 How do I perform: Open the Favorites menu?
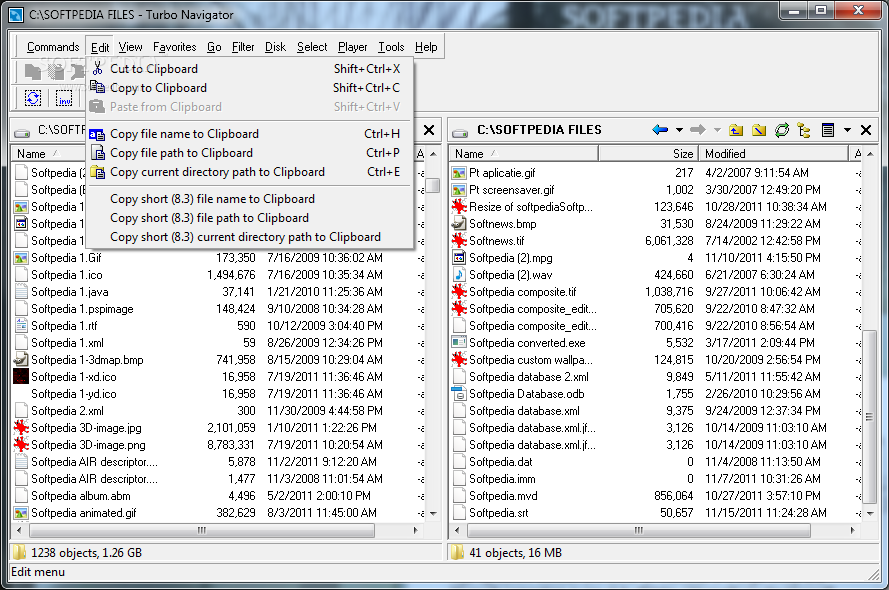point(175,47)
